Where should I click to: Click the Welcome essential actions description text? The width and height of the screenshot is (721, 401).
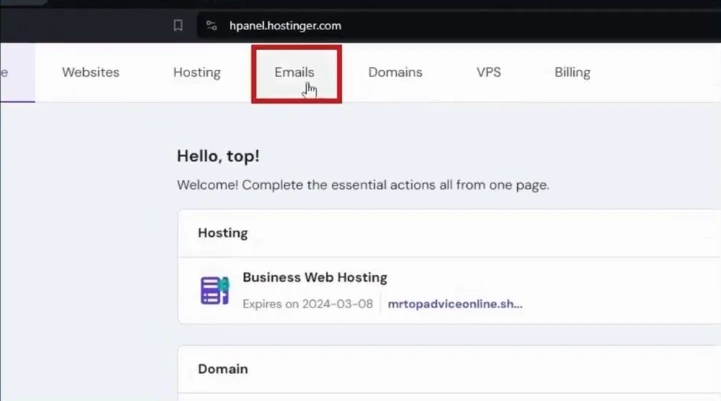[363, 185]
